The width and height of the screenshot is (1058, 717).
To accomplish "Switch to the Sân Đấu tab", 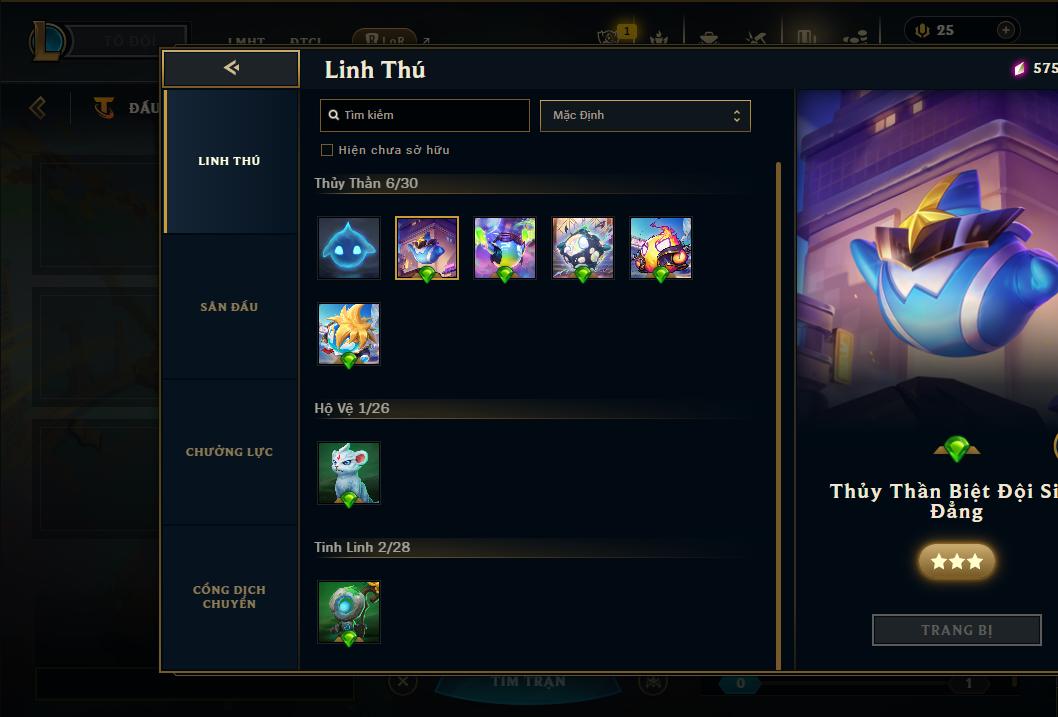I will pyautogui.click(x=230, y=307).
